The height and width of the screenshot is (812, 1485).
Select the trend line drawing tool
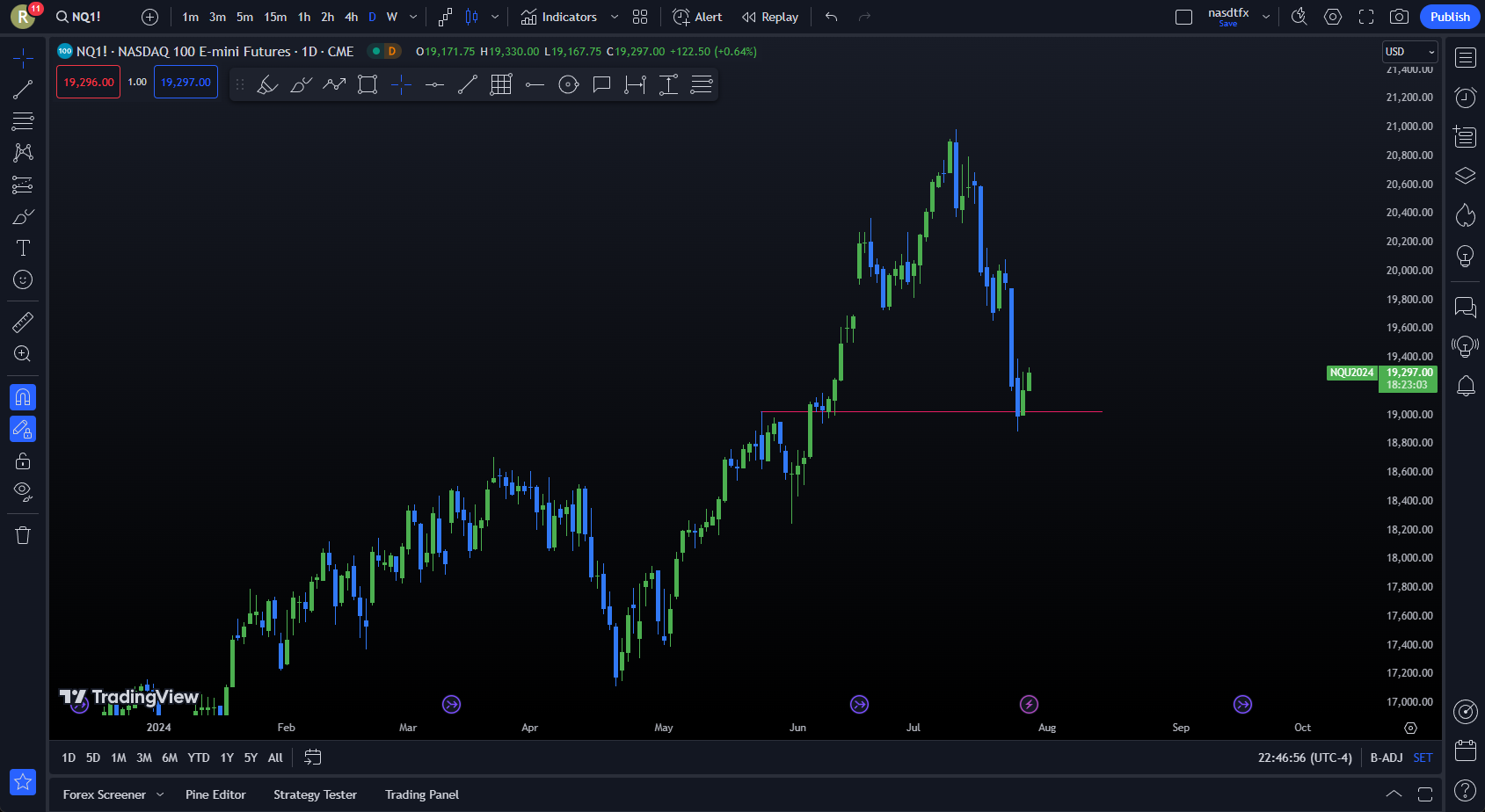[x=23, y=90]
